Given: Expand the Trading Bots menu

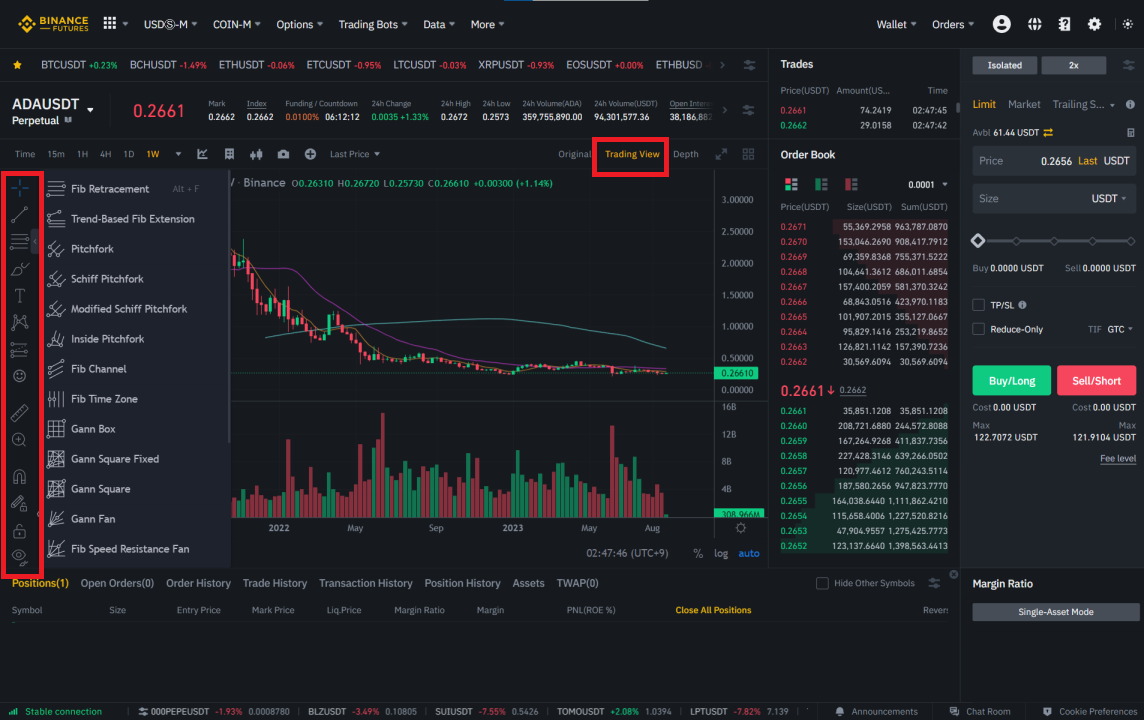Looking at the screenshot, I should click(373, 24).
